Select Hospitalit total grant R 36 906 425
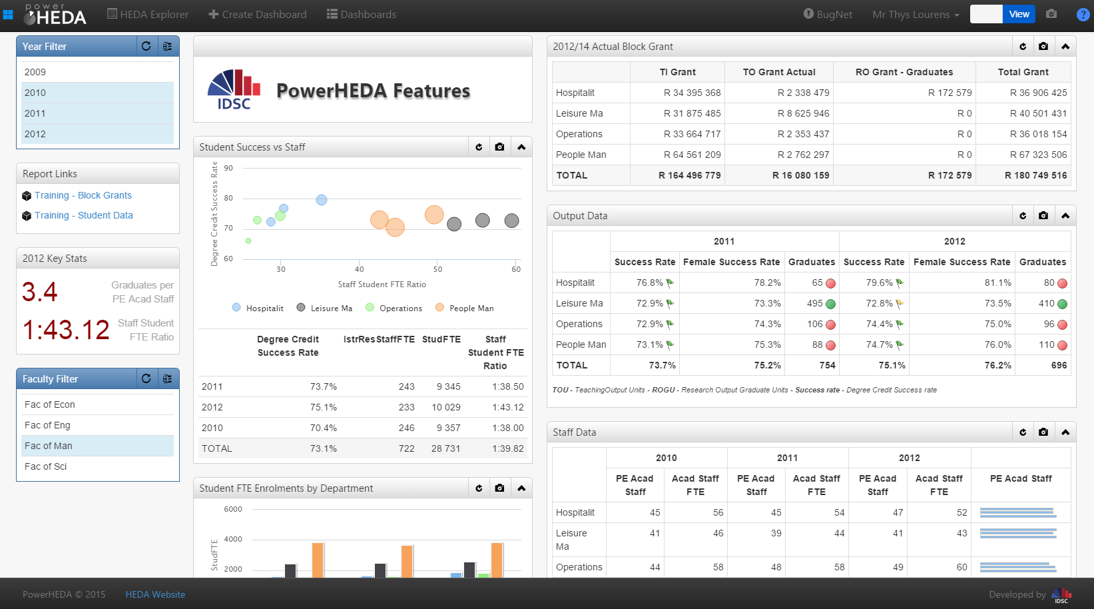 (x=1038, y=93)
